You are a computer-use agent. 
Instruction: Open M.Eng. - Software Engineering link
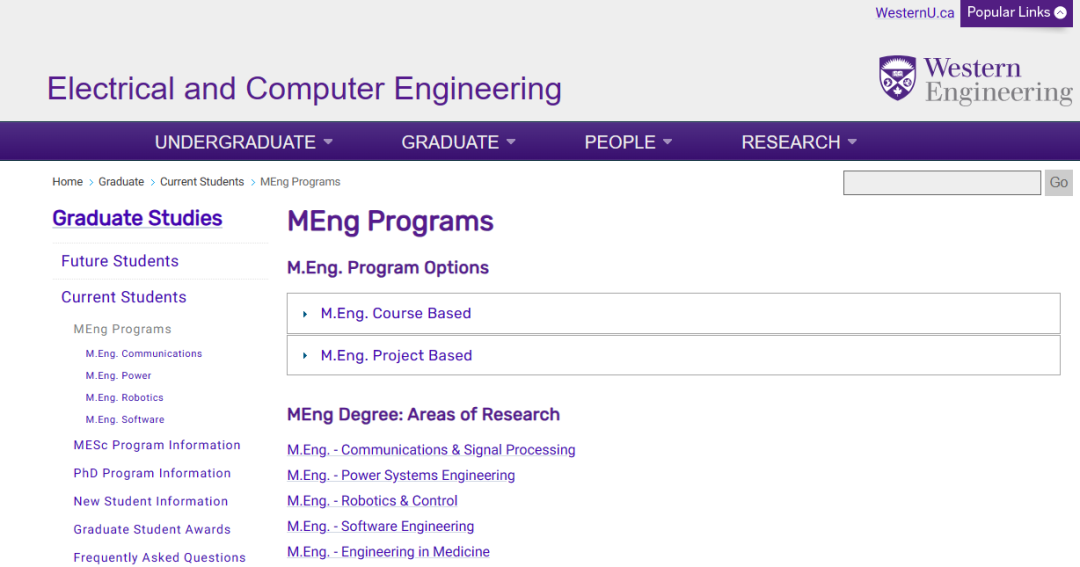[x=380, y=526]
